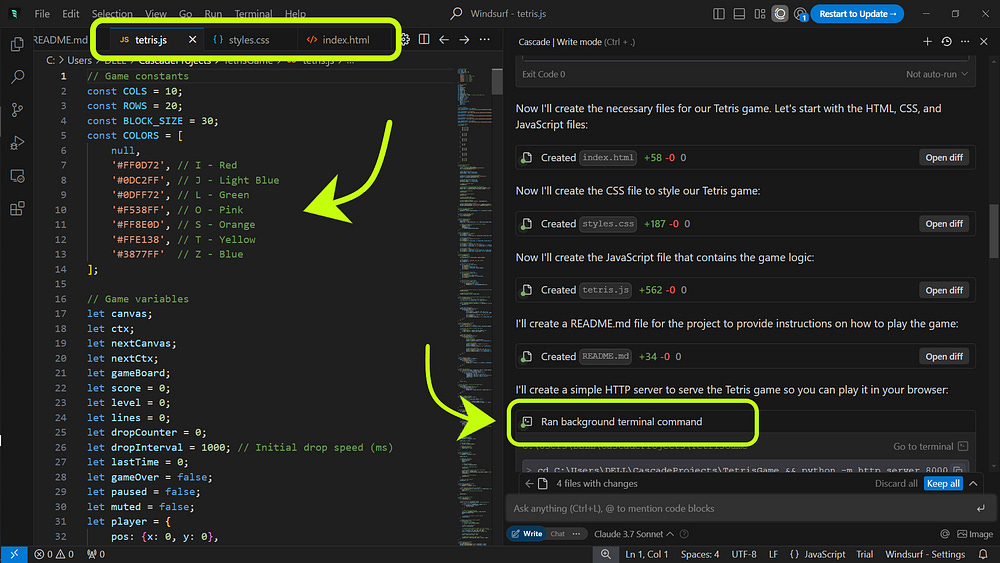Open Run and Debug view
The height and width of the screenshot is (563, 1000).
tap(17, 143)
